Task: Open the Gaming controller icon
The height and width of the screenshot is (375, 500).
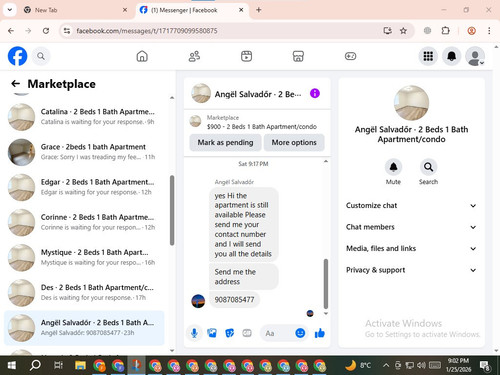Action: 350,56
